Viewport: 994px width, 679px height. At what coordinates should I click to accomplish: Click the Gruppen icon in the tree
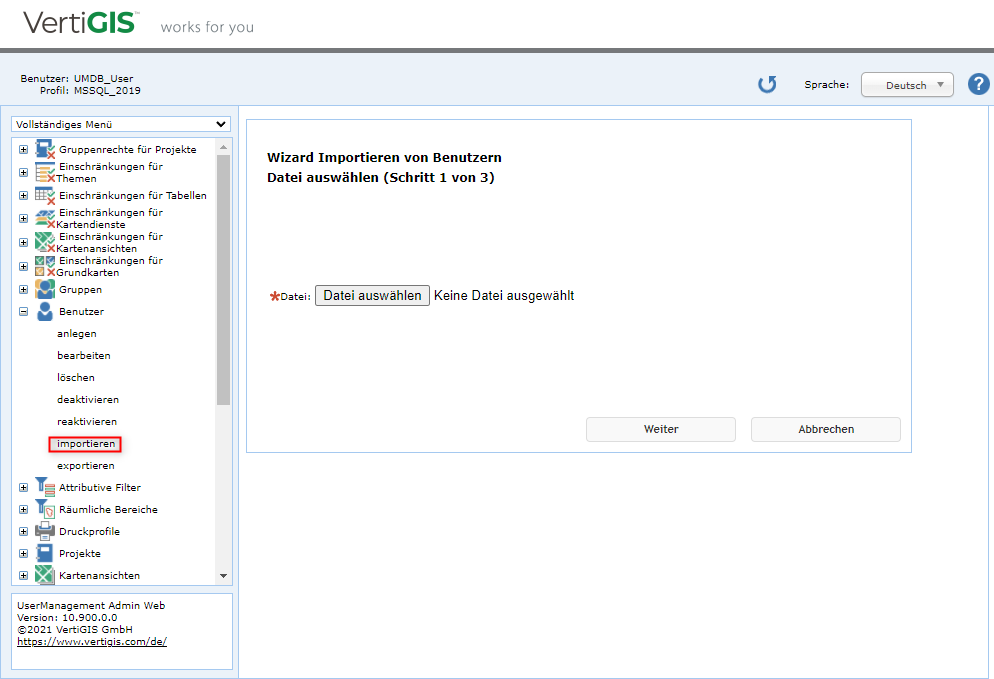(45, 290)
